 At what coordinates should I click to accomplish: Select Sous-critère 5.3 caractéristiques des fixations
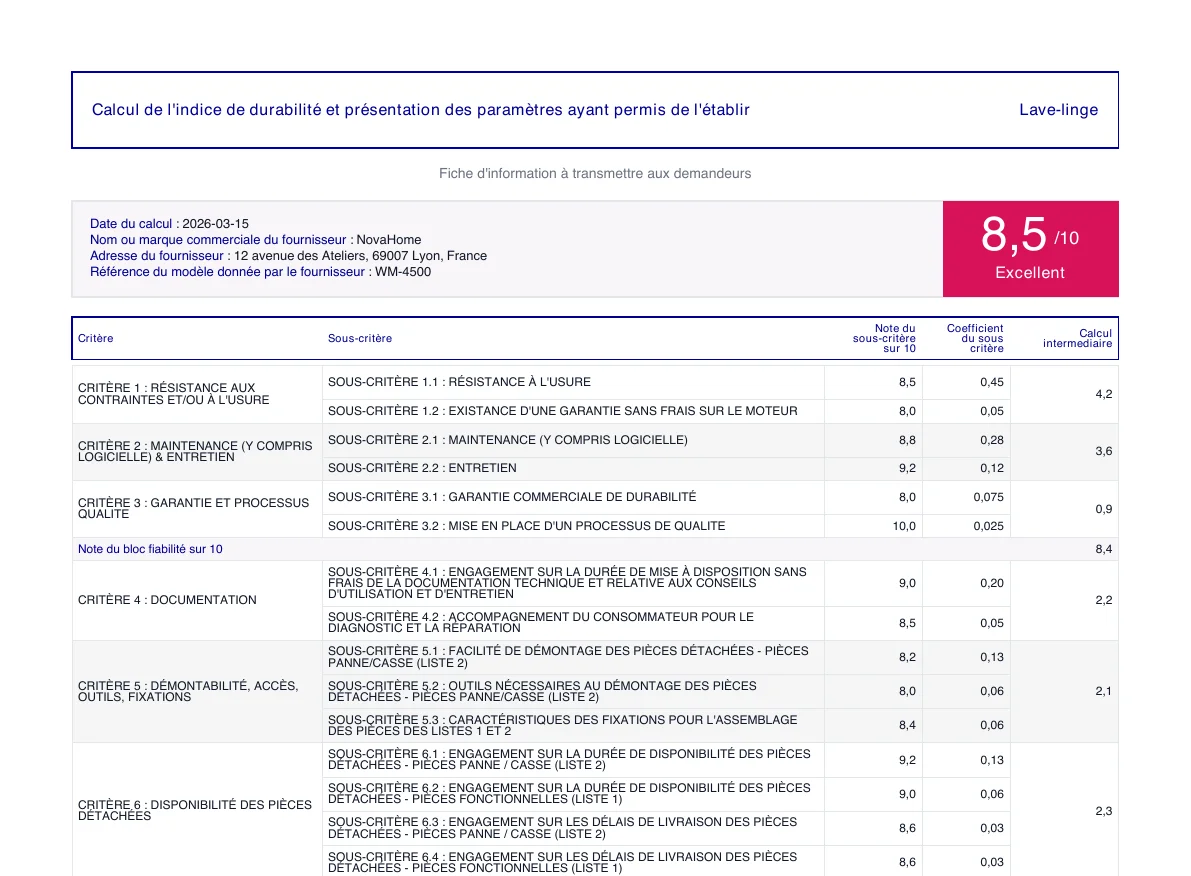(563, 725)
